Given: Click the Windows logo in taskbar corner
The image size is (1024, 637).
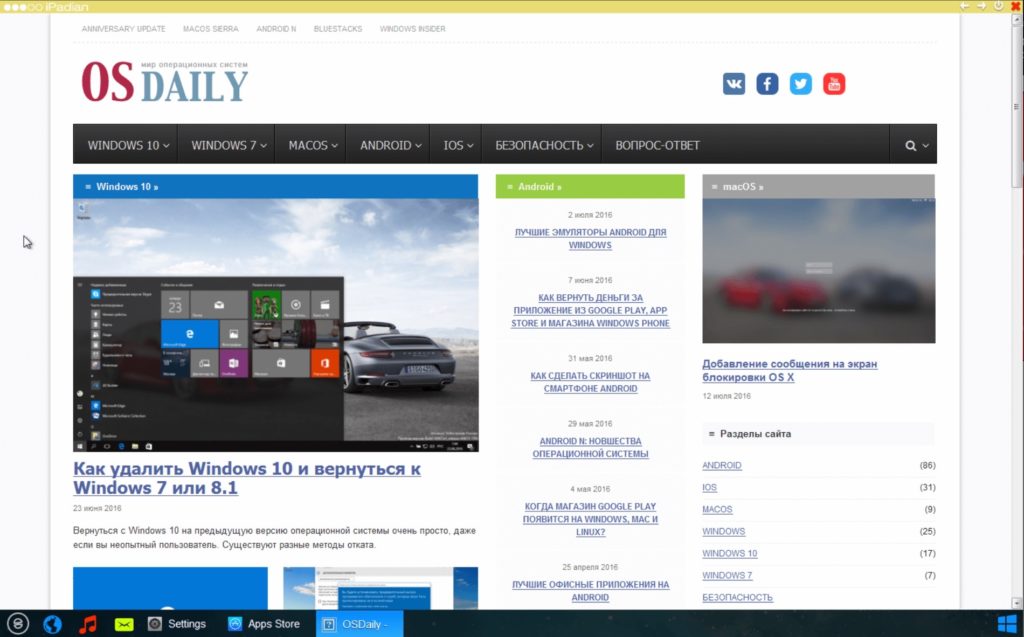Looking at the screenshot, I should (x=1006, y=623).
